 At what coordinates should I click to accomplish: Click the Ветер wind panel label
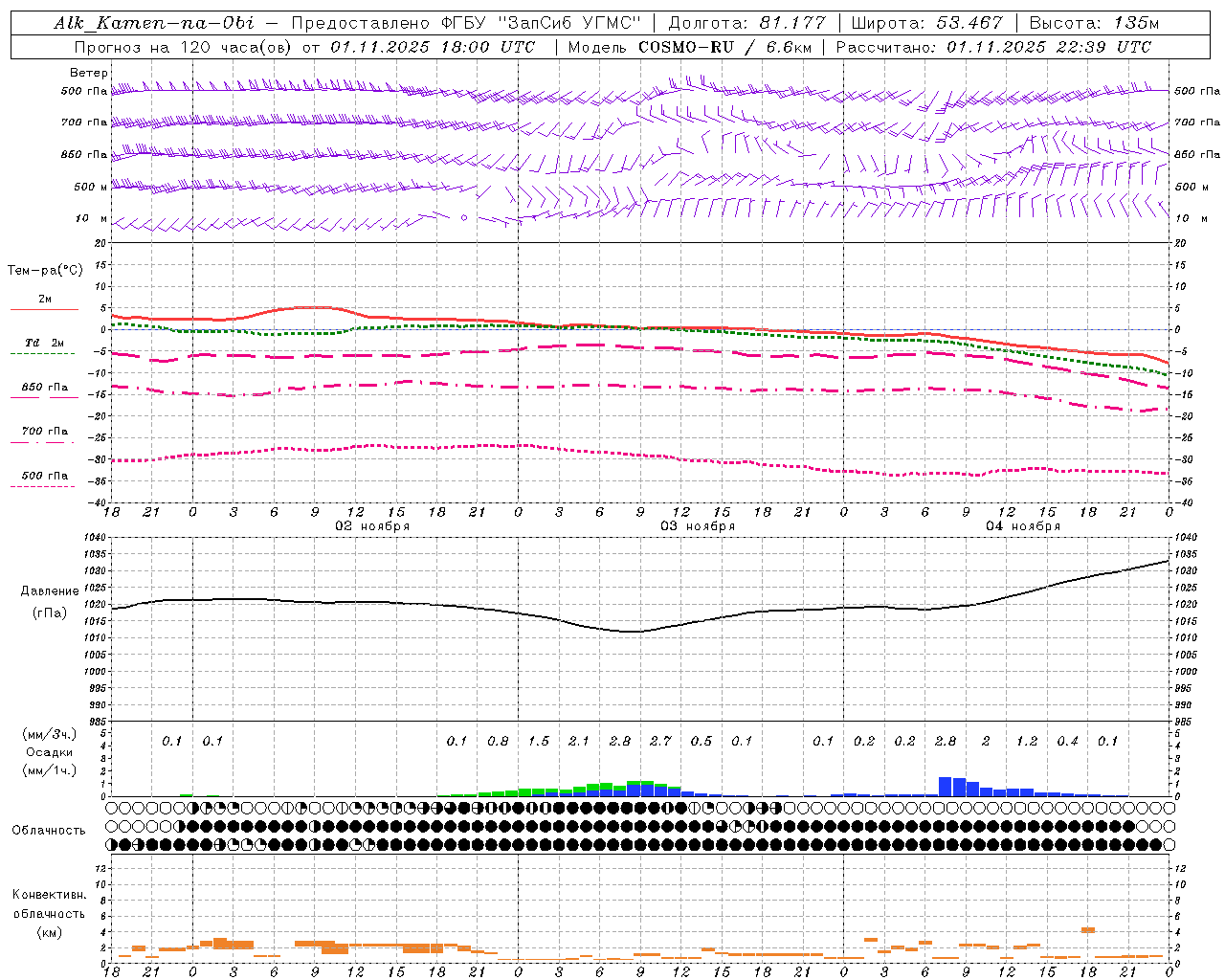click(x=89, y=73)
